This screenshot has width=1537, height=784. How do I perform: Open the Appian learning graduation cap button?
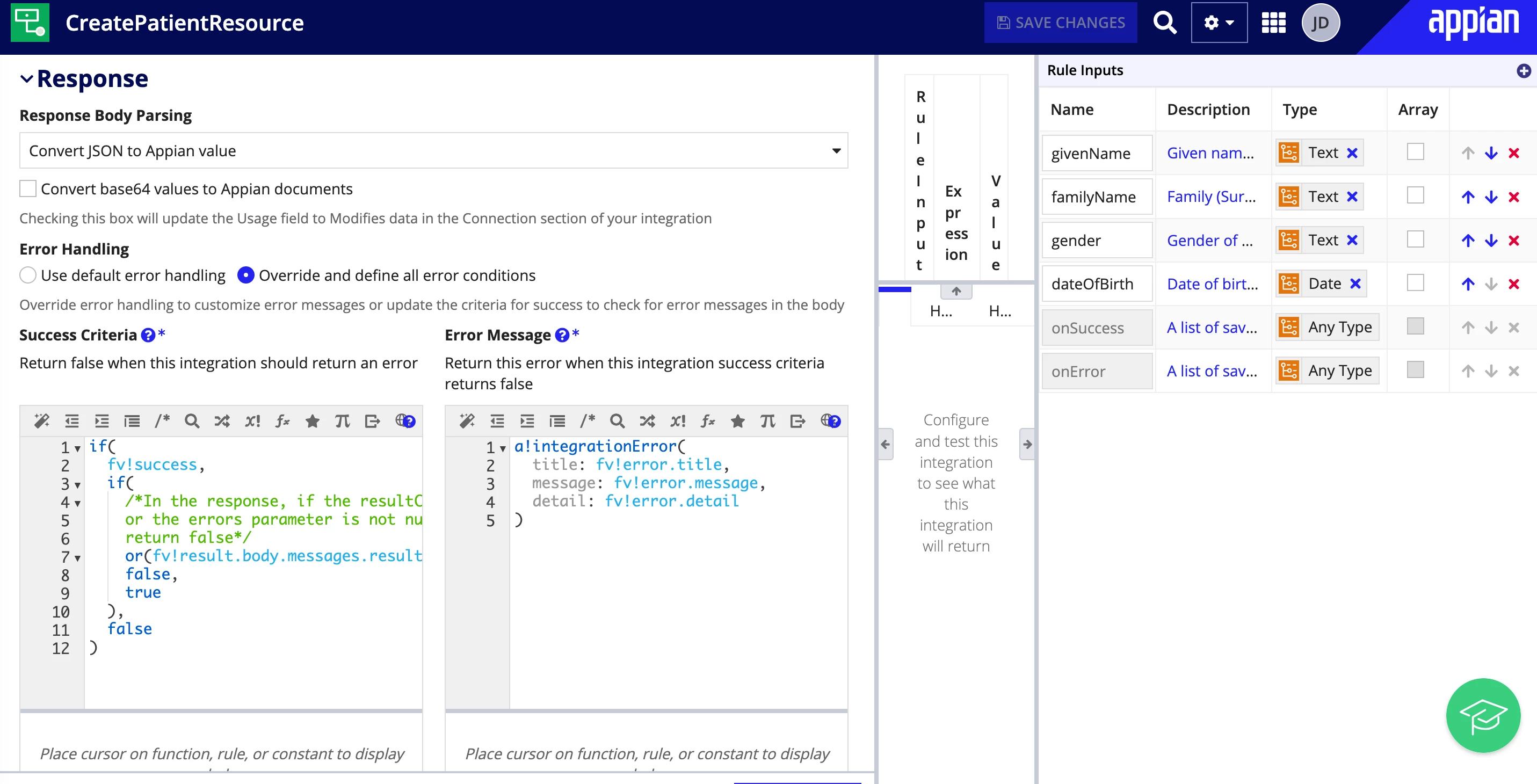click(1483, 715)
